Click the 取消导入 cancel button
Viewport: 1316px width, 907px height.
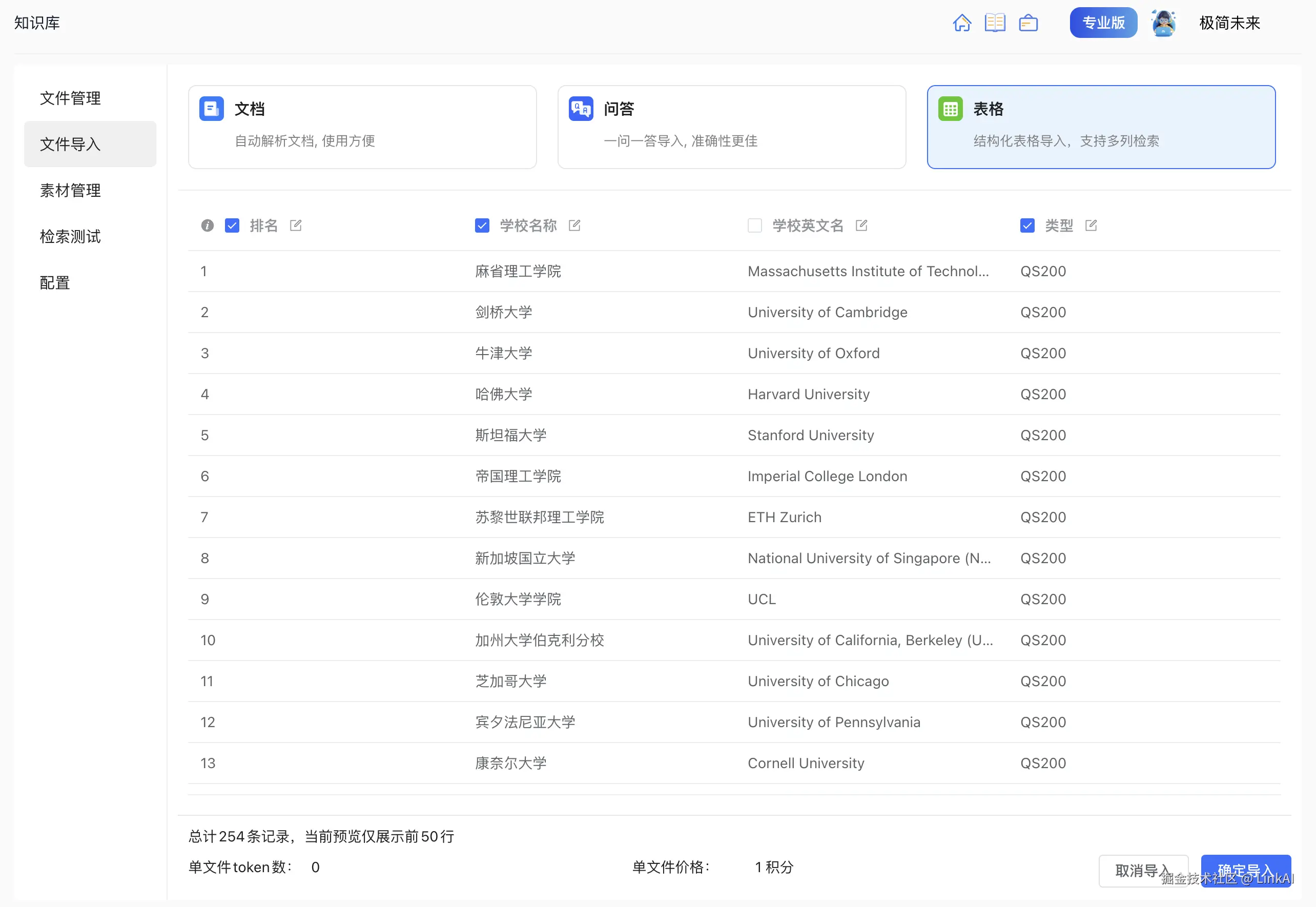coord(1144,870)
